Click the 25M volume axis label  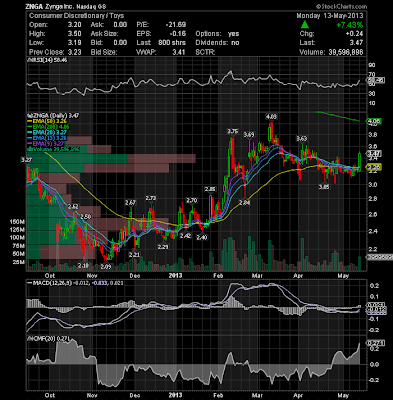[x=19, y=262]
